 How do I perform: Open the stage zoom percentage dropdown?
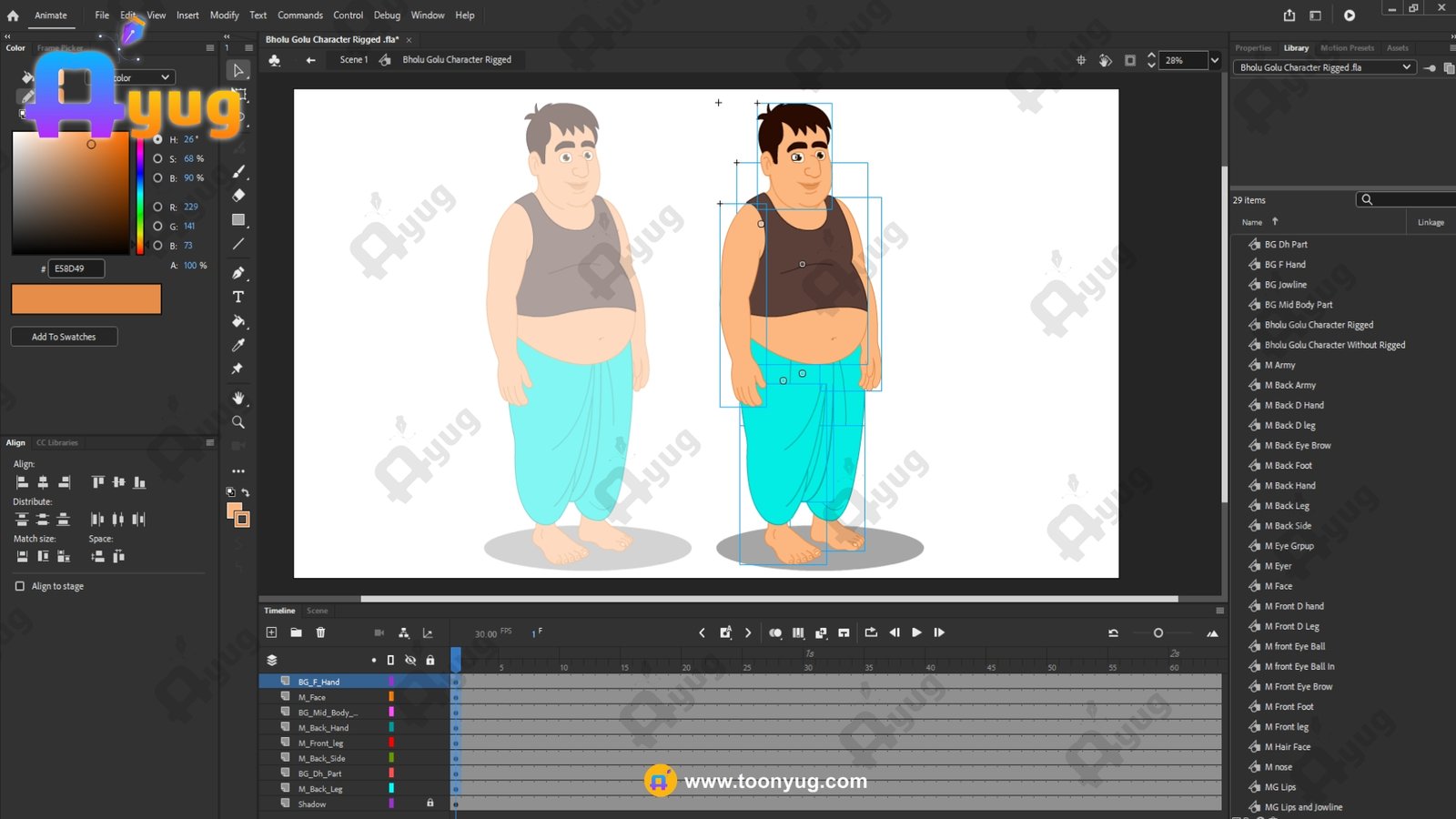[1214, 60]
